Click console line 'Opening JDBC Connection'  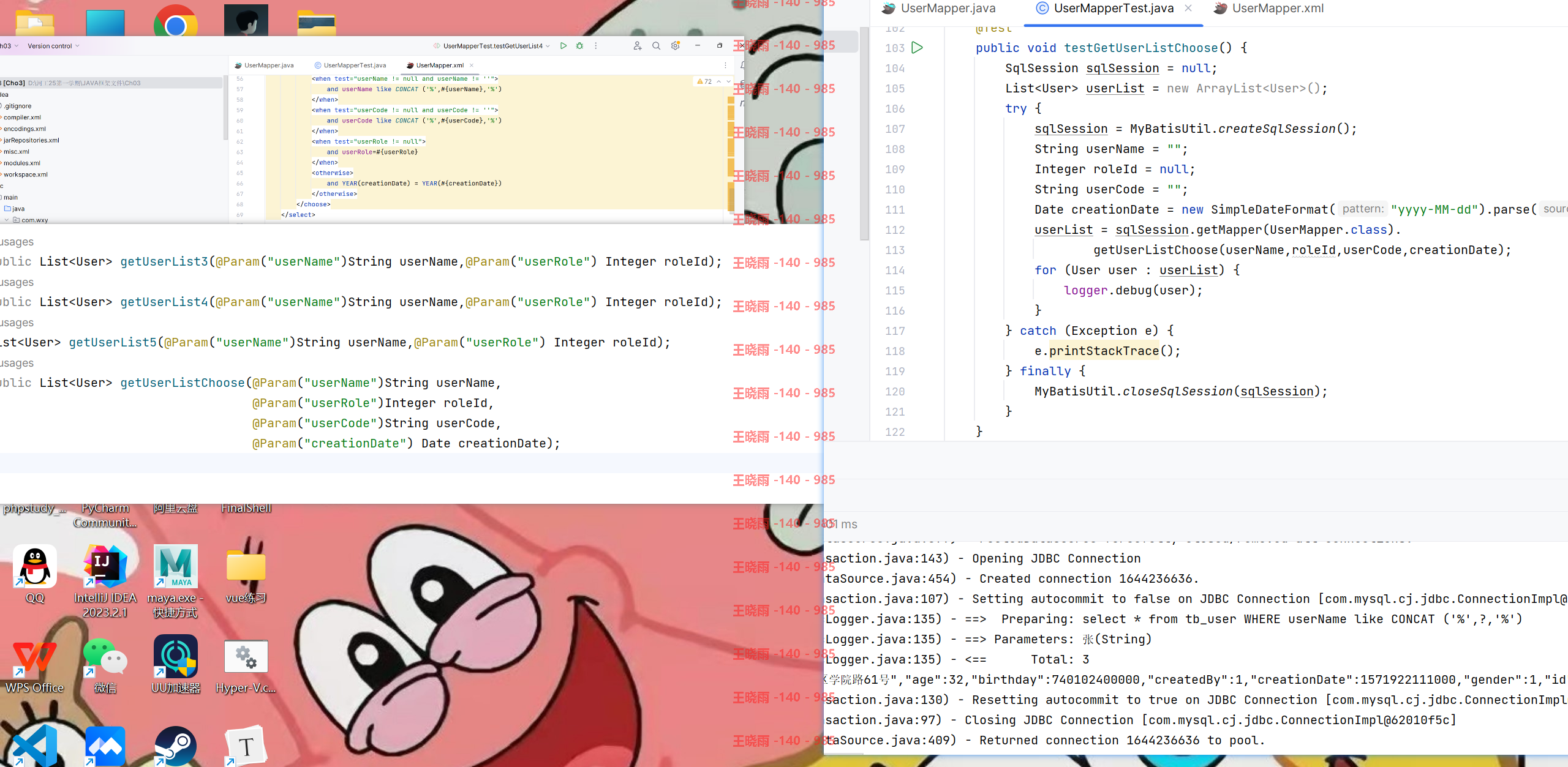tap(1057, 559)
